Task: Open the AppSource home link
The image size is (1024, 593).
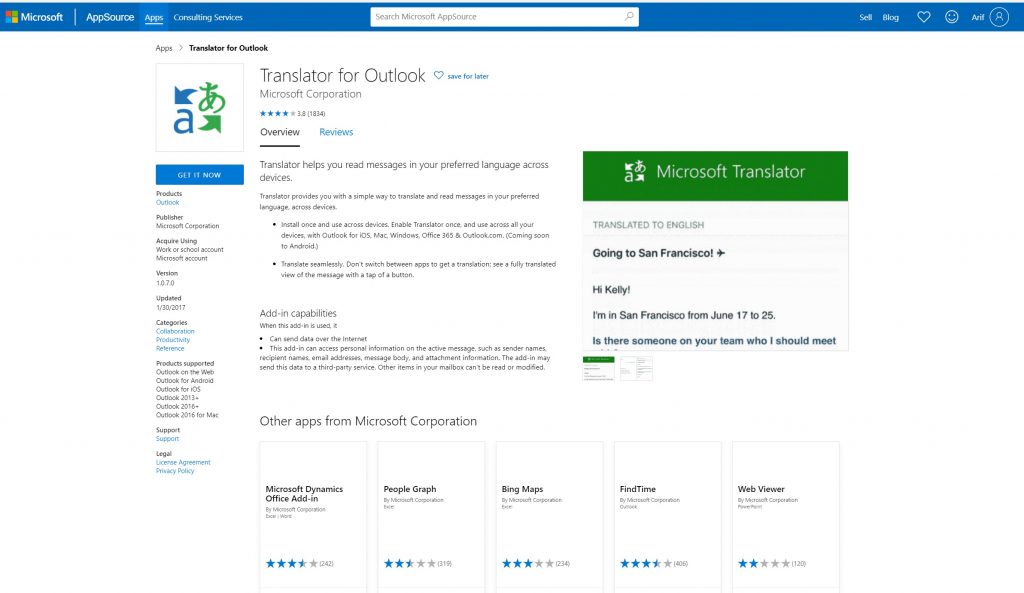Action: pos(110,17)
